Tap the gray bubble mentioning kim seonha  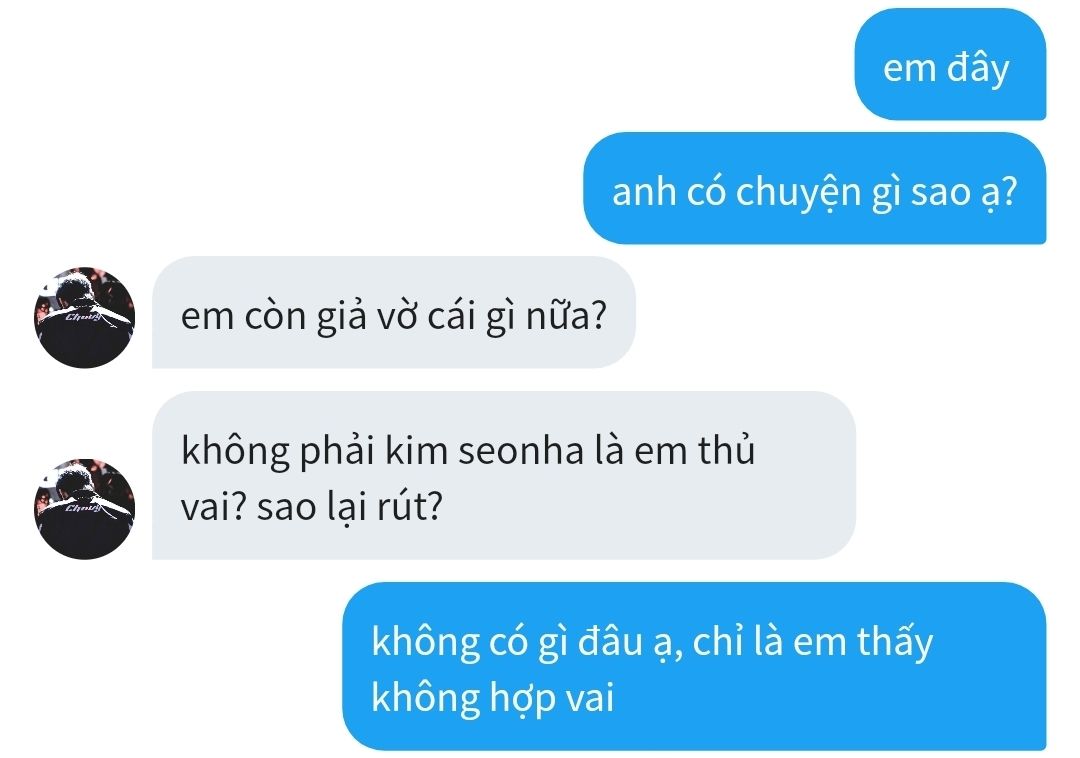[x=503, y=476]
